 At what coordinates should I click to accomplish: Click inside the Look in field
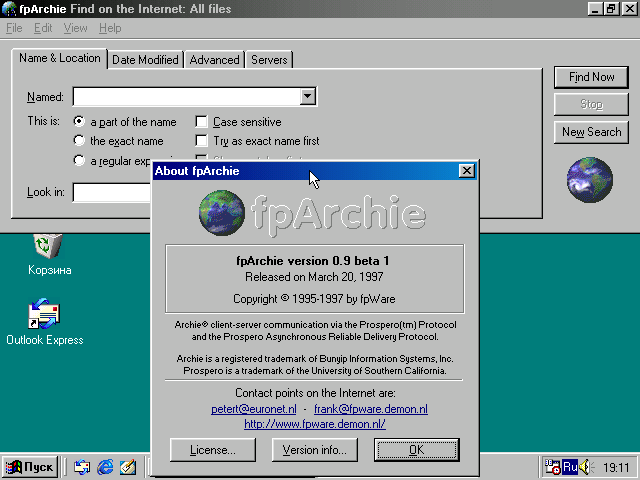coord(112,192)
